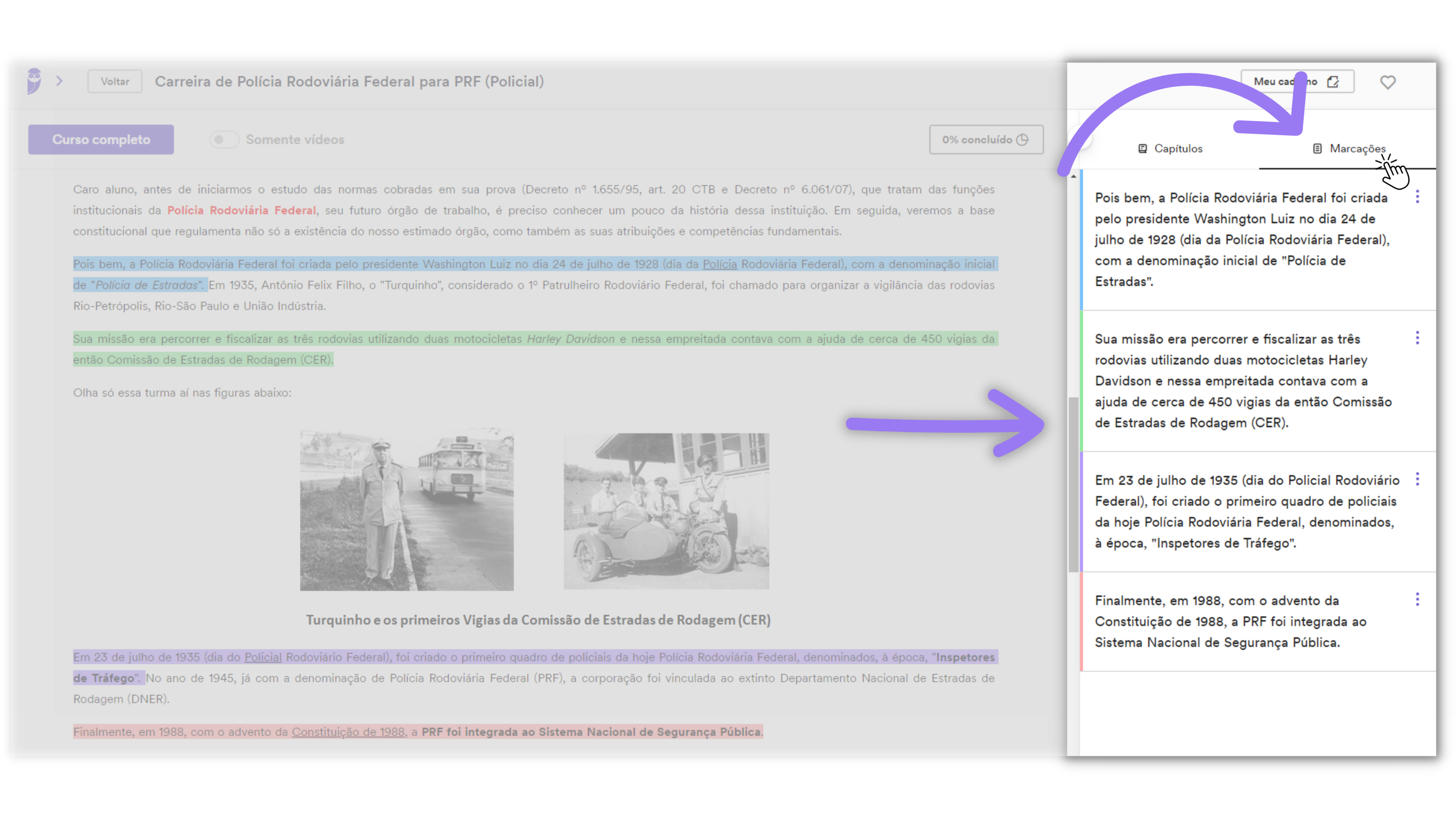Image resolution: width=1456 pixels, height=819 pixels.
Task: Click the list icon on Marcações tab
Action: click(x=1317, y=149)
